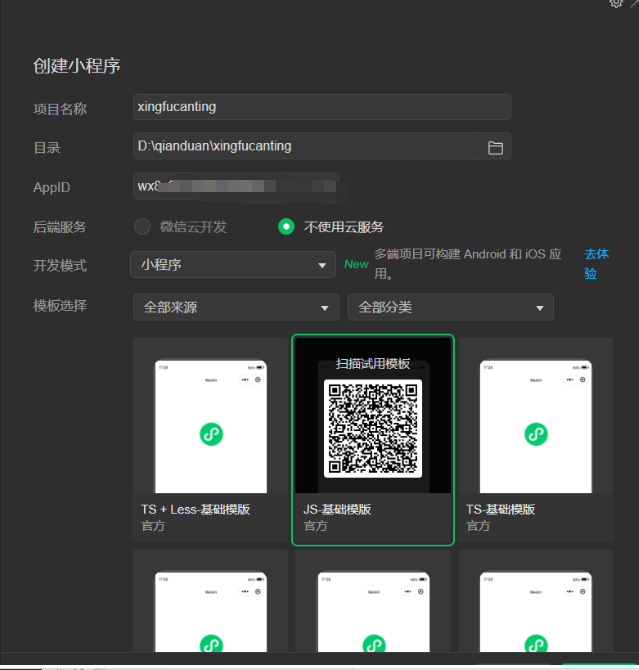Select the QR code under 扫描试用模板
Image resolution: width=639 pixels, height=670 pixels.
coord(373,429)
